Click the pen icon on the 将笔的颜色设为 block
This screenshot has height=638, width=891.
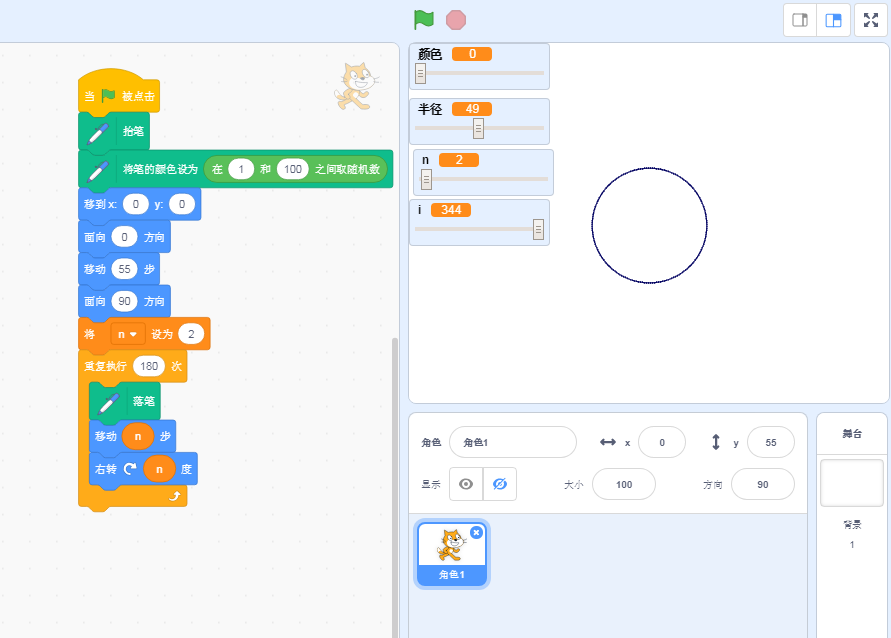(x=97, y=172)
